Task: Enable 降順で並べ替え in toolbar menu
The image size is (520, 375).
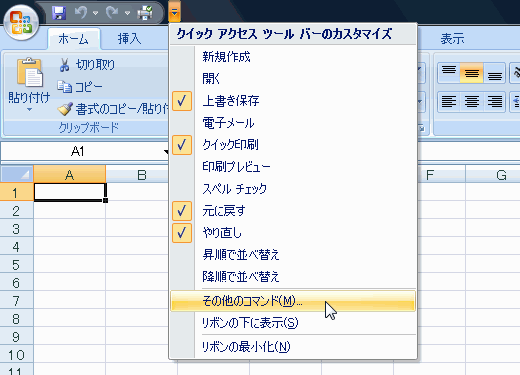Action: click(x=293, y=277)
